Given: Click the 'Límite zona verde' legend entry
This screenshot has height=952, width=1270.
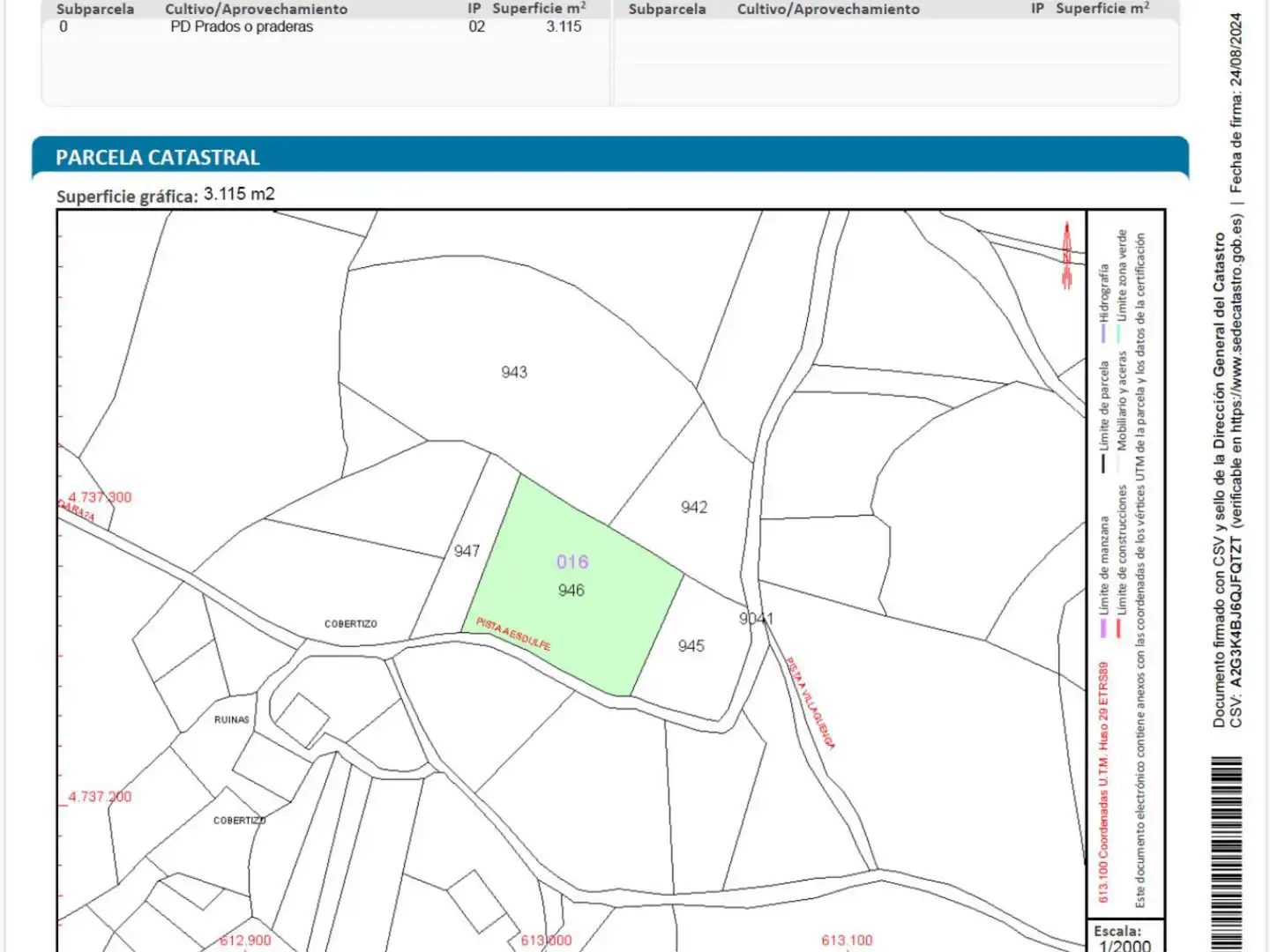Looking at the screenshot, I should click(1122, 286).
